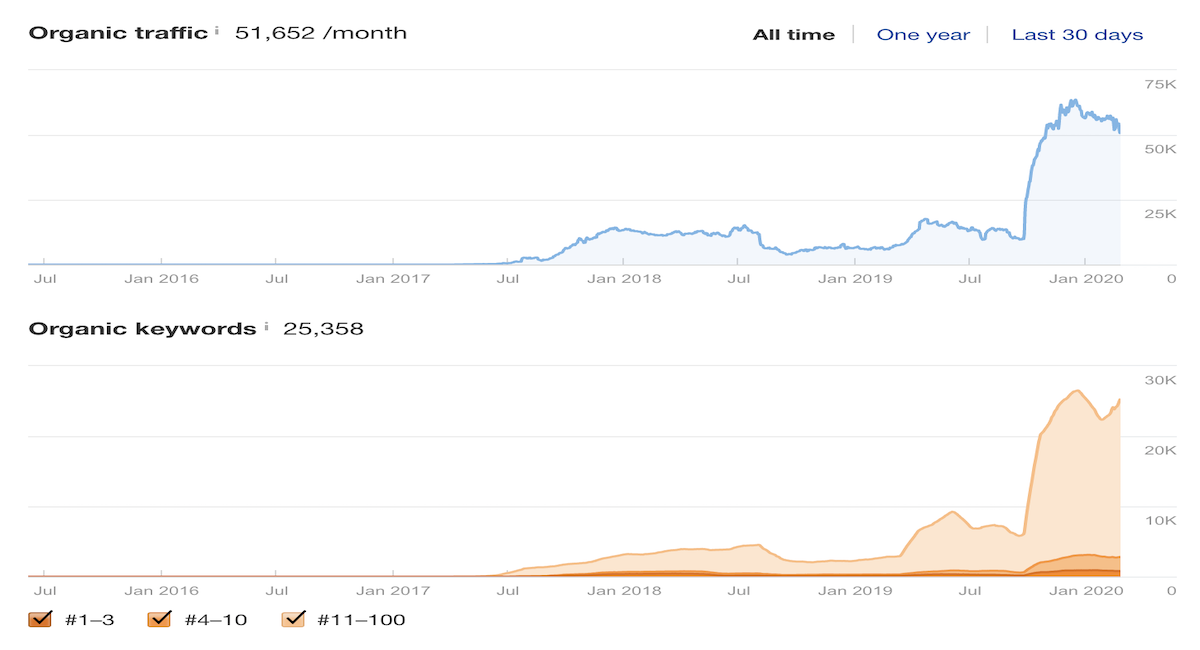Click the organic keywords peak near Jan 2020
The image size is (1200, 650).
[x=1077, y=391]
